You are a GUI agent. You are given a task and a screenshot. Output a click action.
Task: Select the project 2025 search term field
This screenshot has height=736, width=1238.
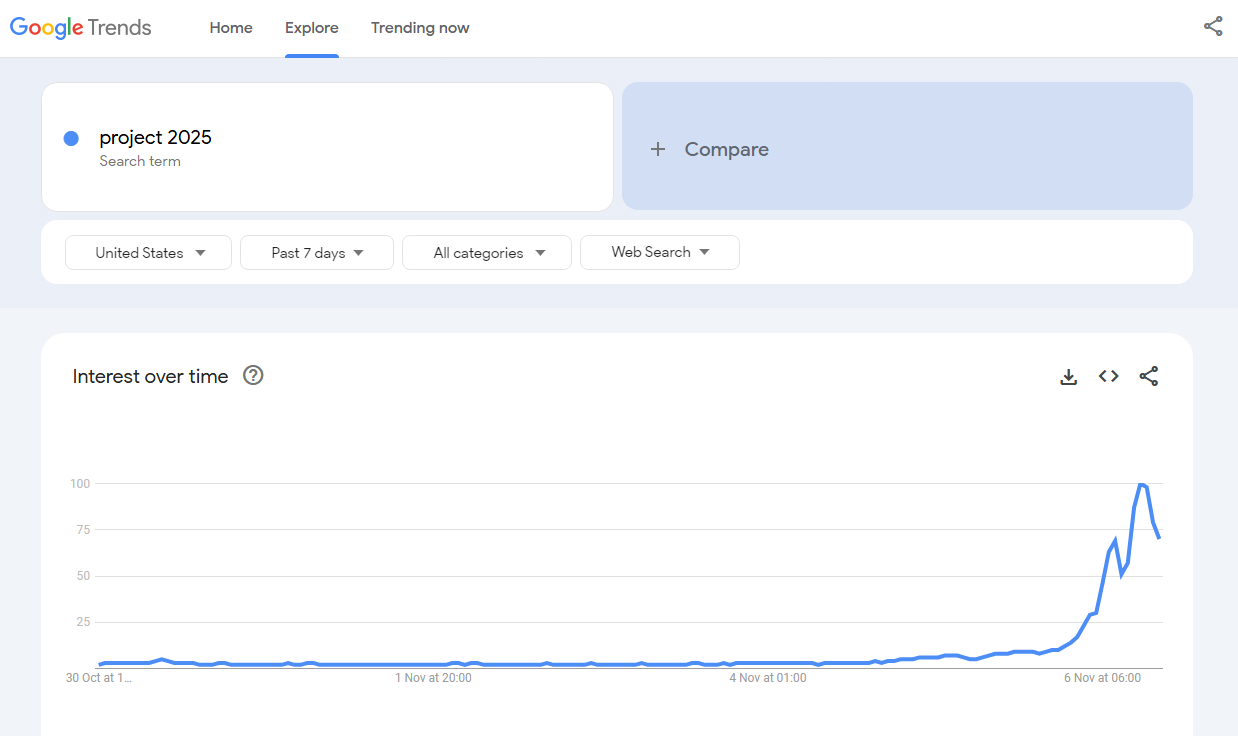[327, 147]
